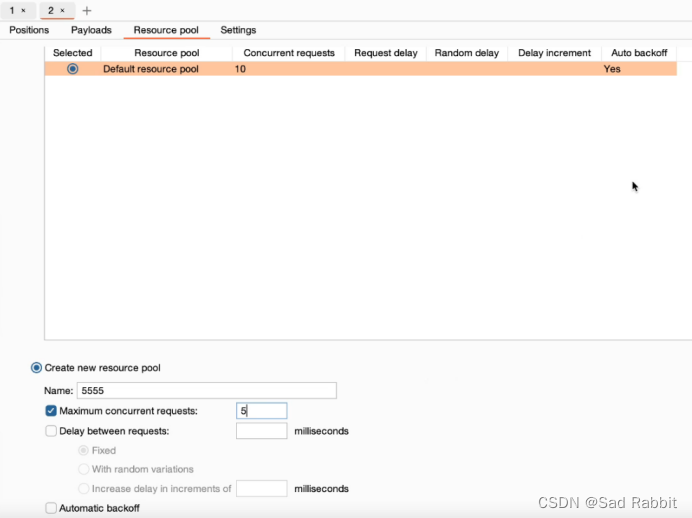Close attack tab 1
The image size is (692, 518).
(23, 11)
